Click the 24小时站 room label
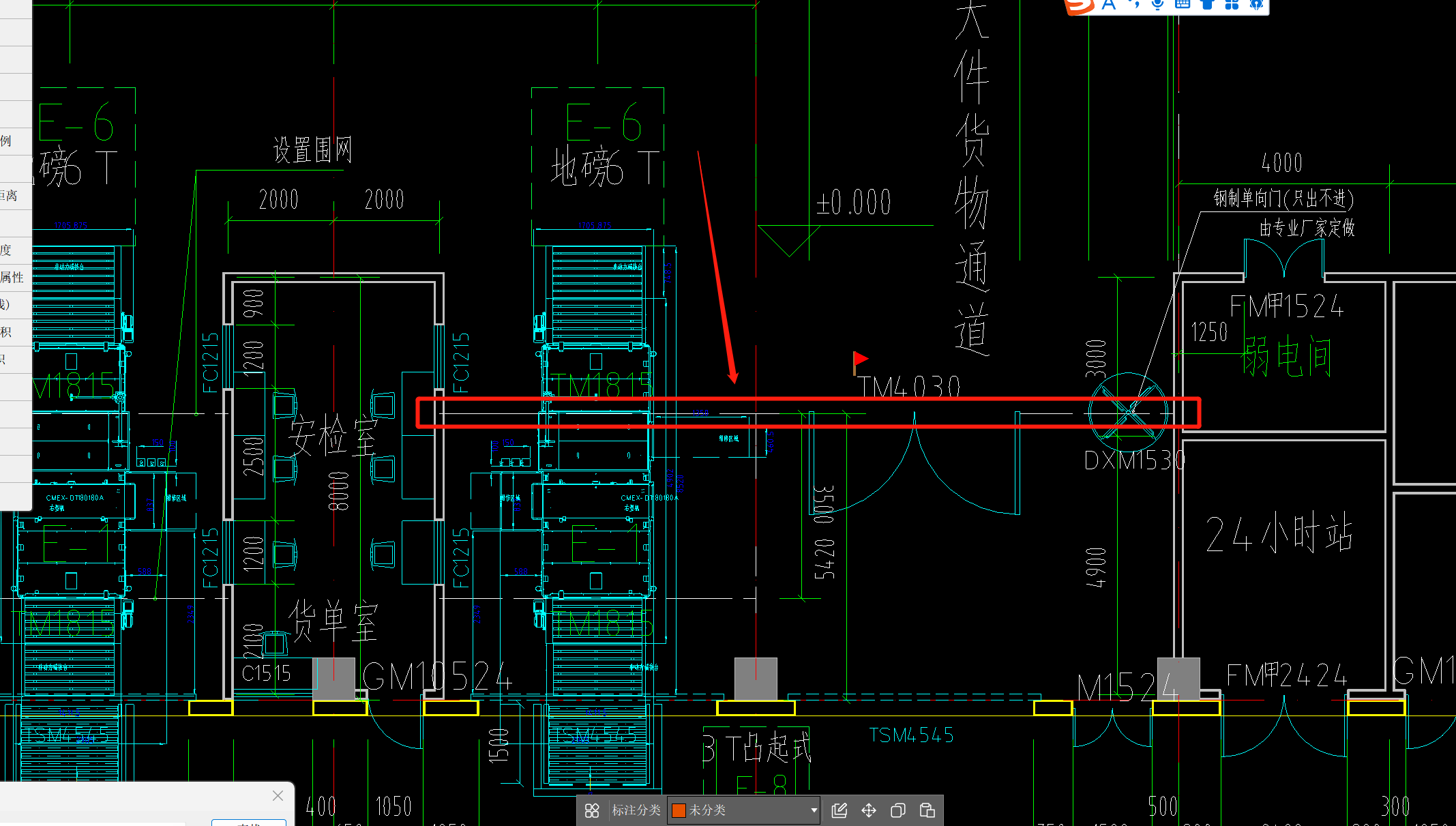The height and width of the screenshot is (826, 1456). tap(1279, 532)
